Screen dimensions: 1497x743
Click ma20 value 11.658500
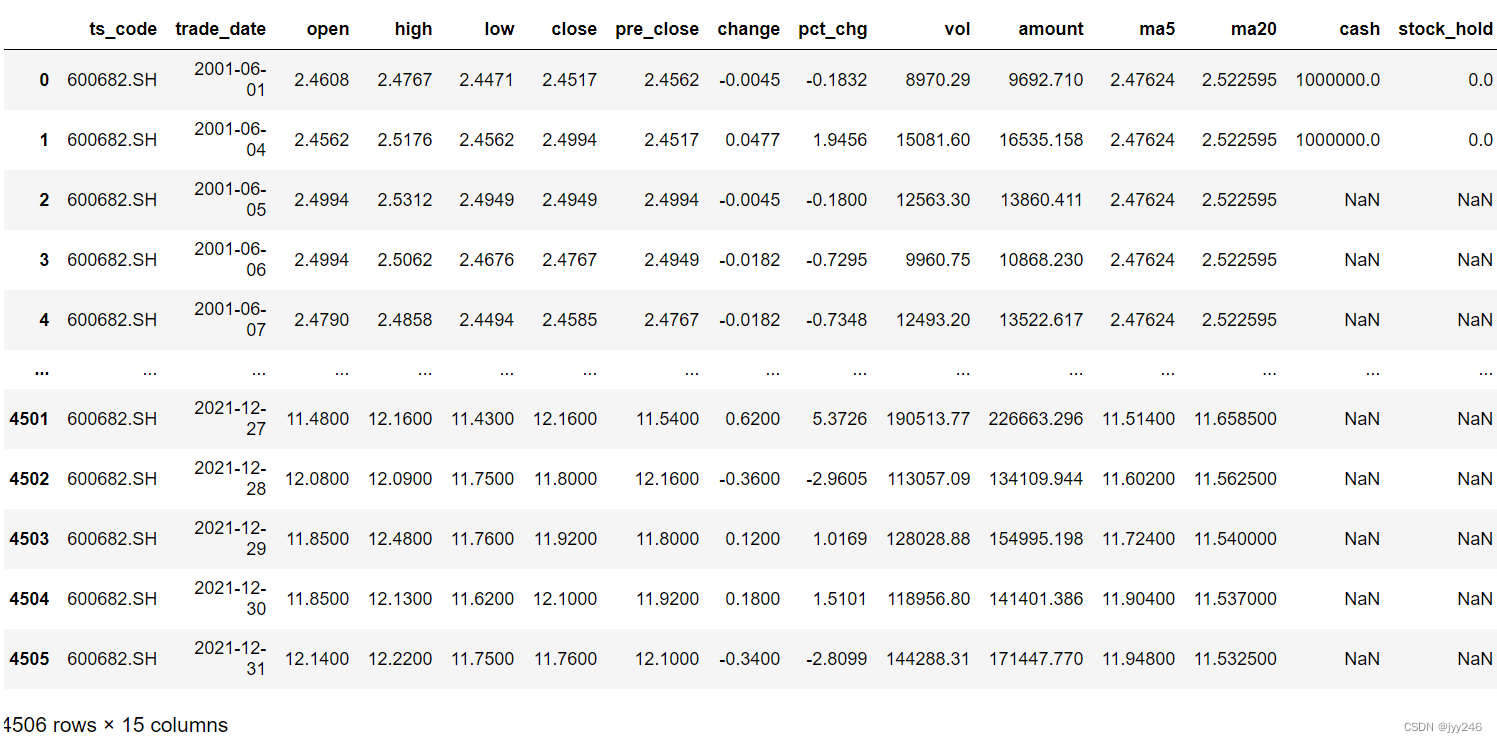[1236, 419]
